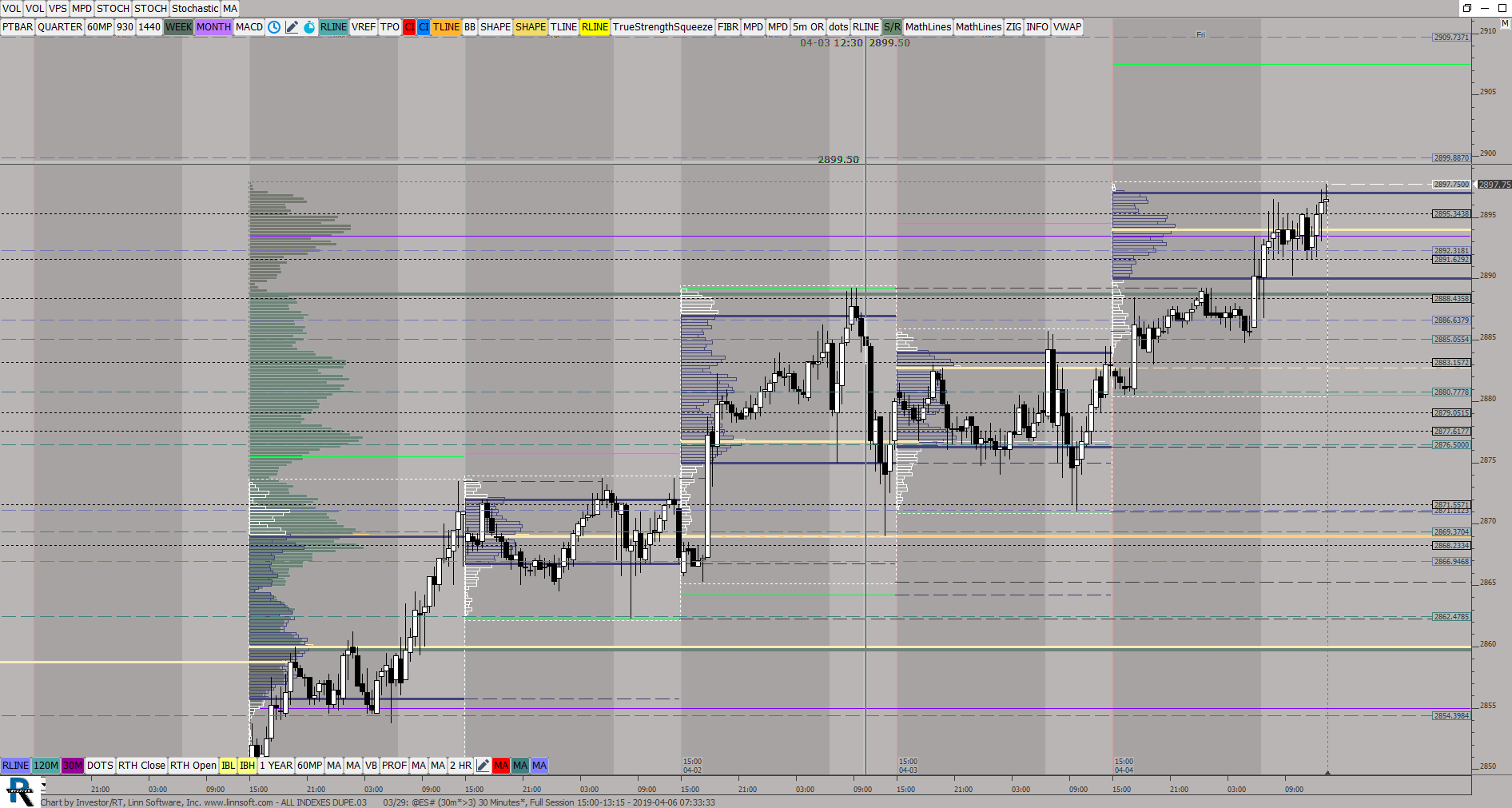Click the red MA button
Screen dimensions: 1512x808
click(501, 766)
